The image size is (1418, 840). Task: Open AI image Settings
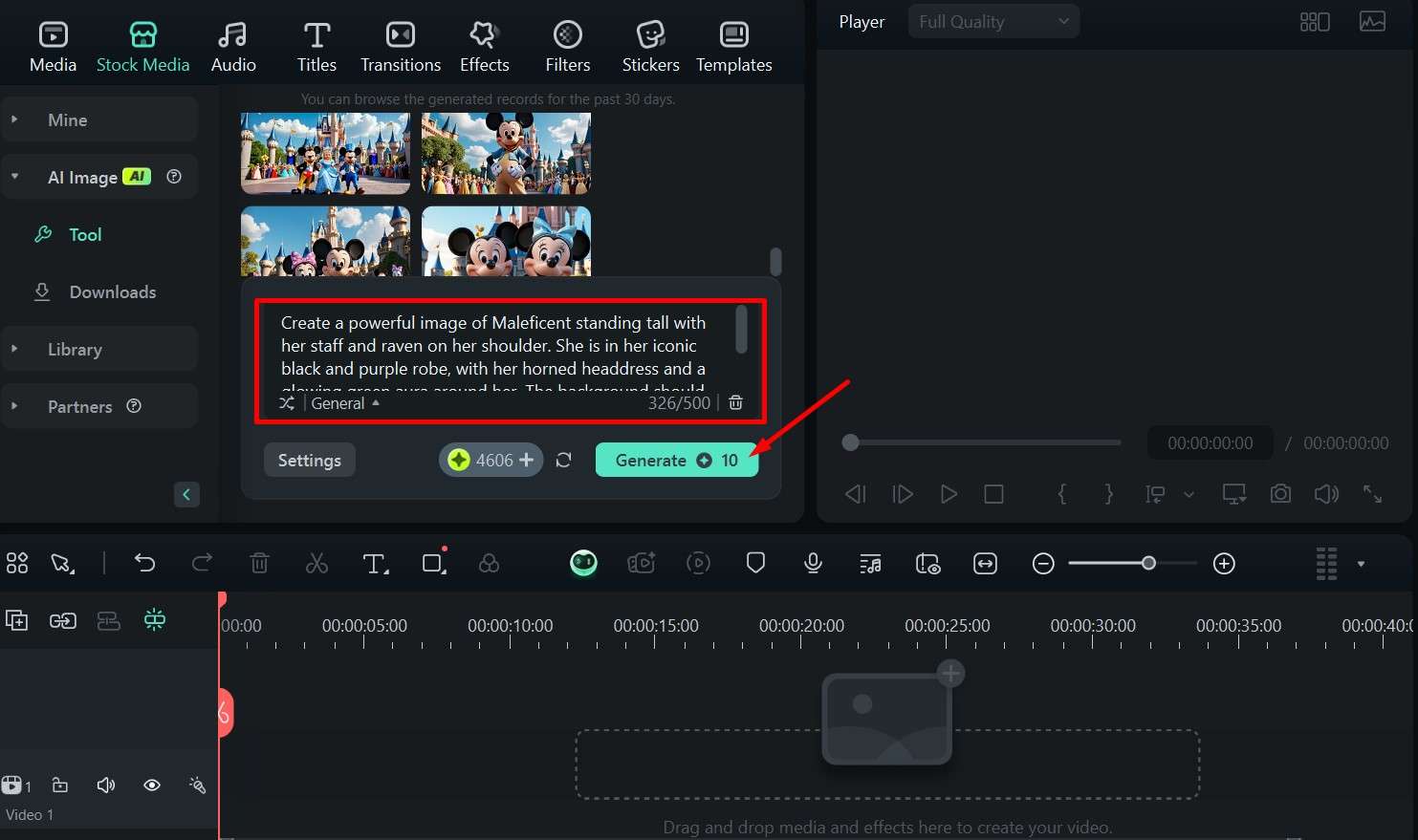[x=309, y=460]
